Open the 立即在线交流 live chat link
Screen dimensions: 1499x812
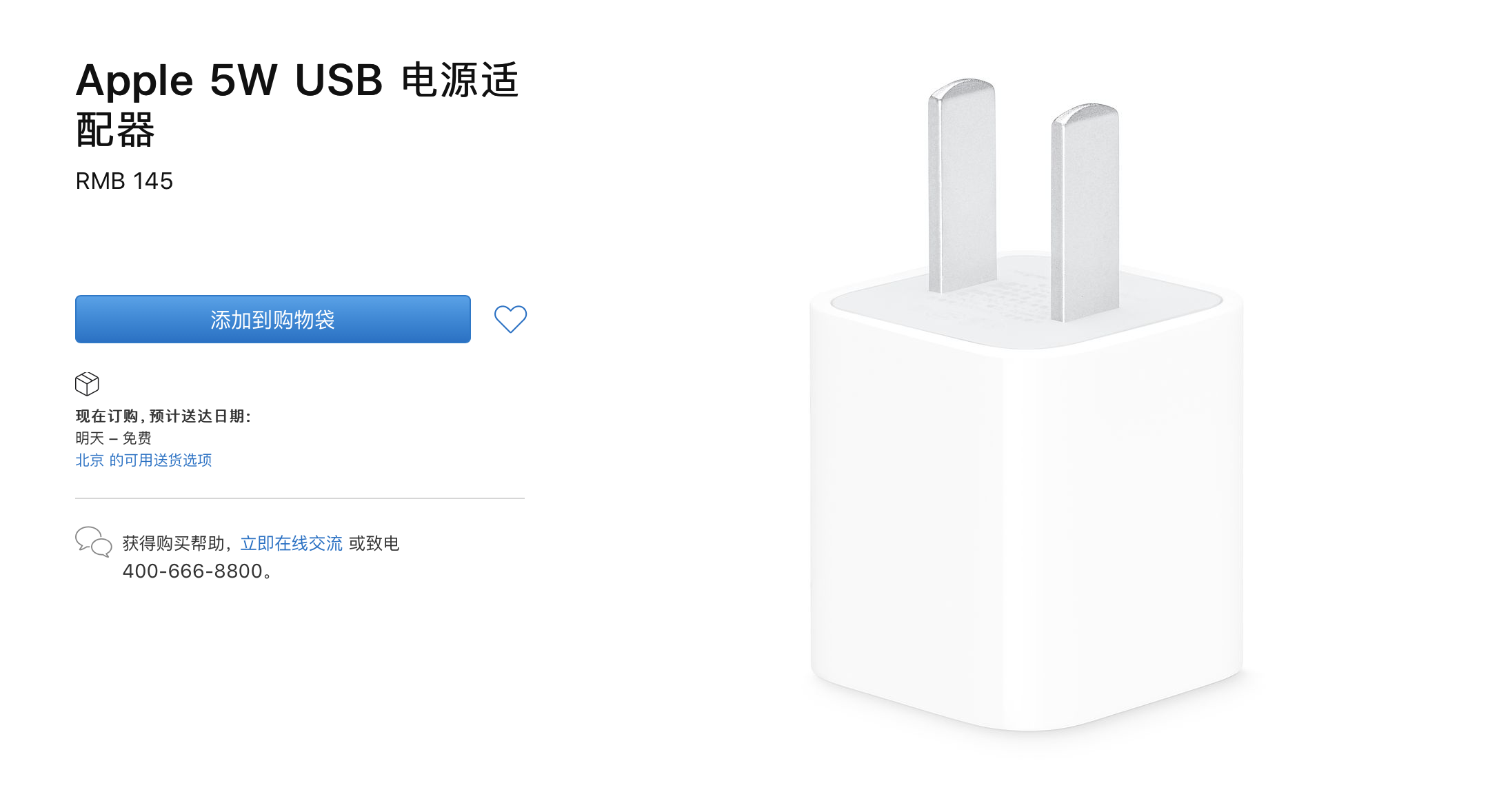(291, 543)
